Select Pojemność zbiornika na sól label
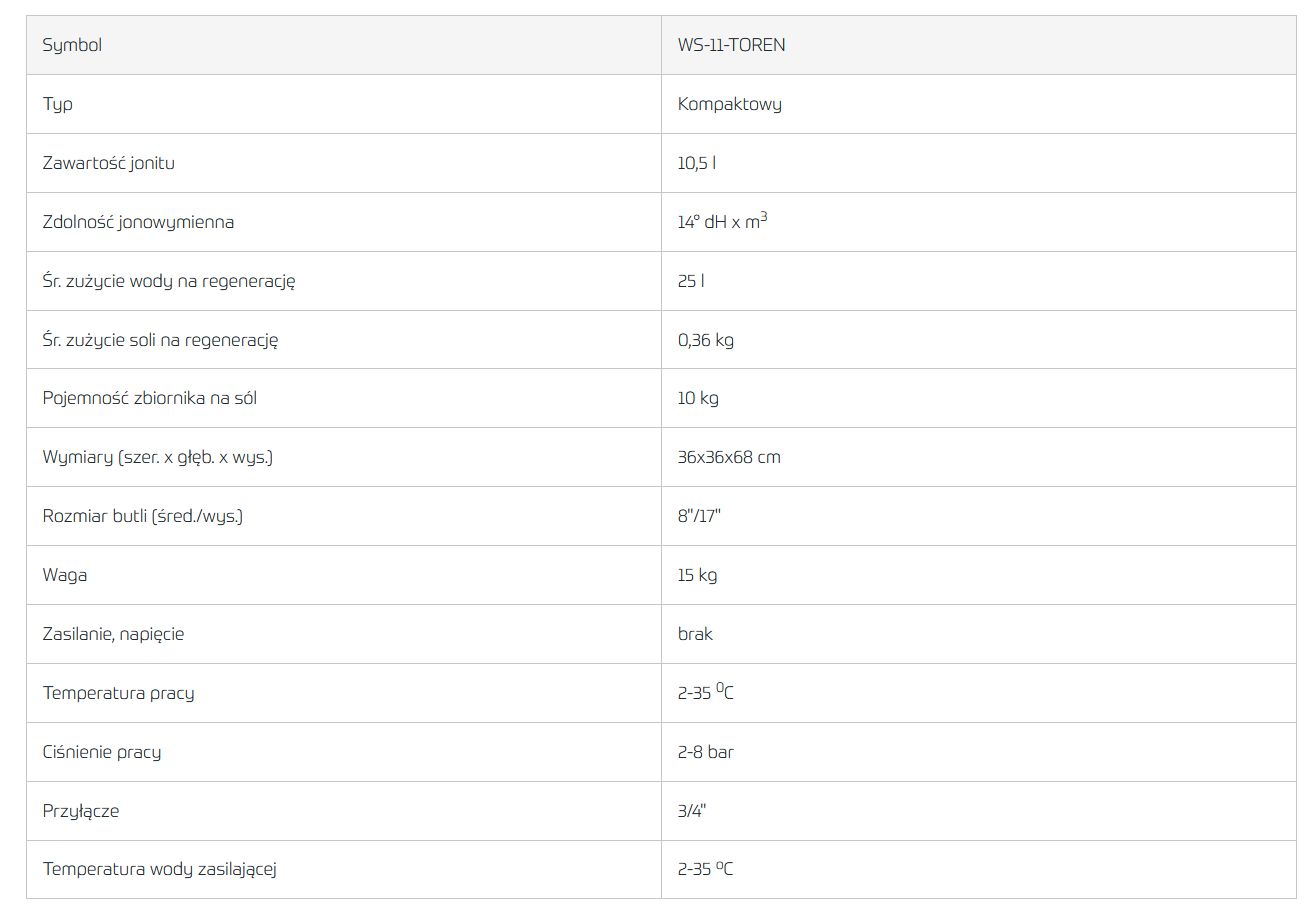This screenshot has height=912, width=1304. tap(150, 398)
